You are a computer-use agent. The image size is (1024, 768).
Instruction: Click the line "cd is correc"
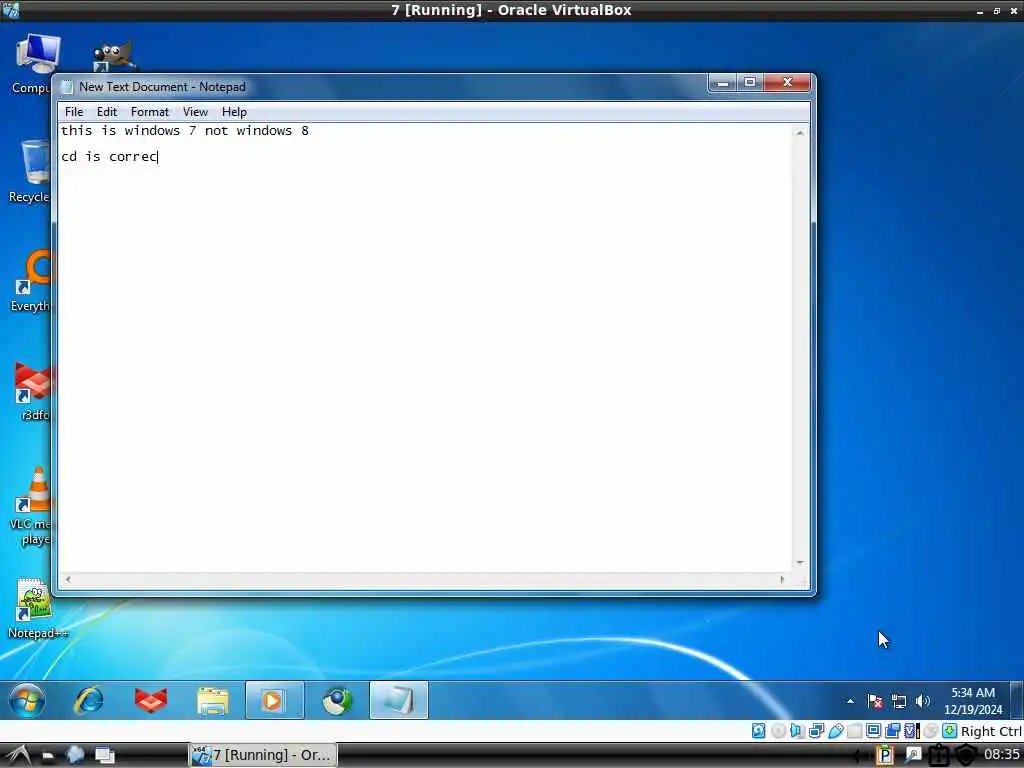click(109, 157)
